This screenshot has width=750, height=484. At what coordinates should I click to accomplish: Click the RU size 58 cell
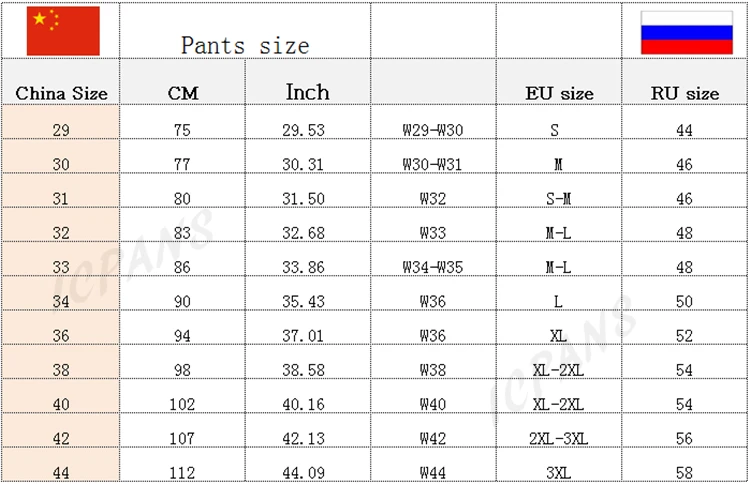pos(684,471)
